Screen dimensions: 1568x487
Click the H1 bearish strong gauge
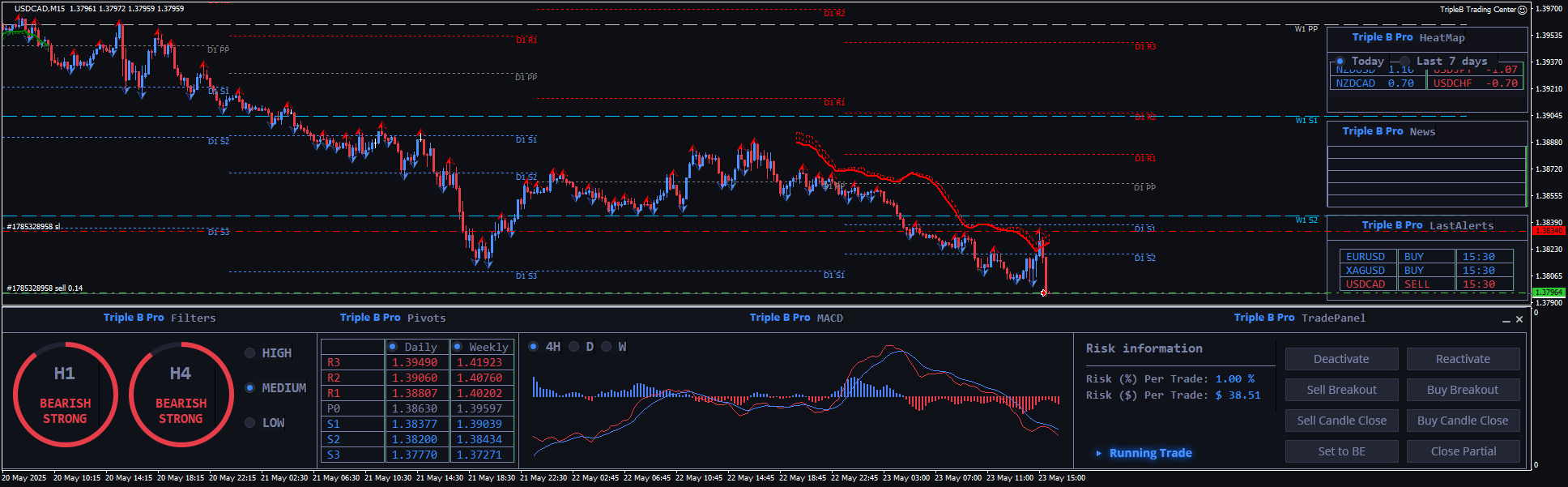point(65,395)
